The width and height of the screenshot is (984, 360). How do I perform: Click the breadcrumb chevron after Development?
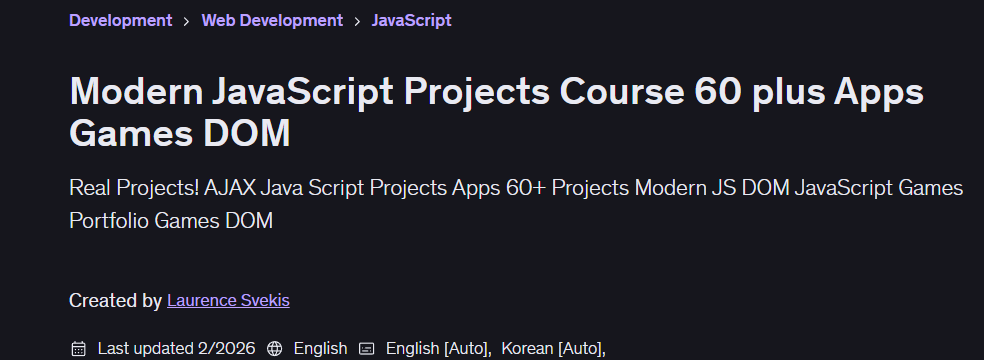tap(186, 21)
